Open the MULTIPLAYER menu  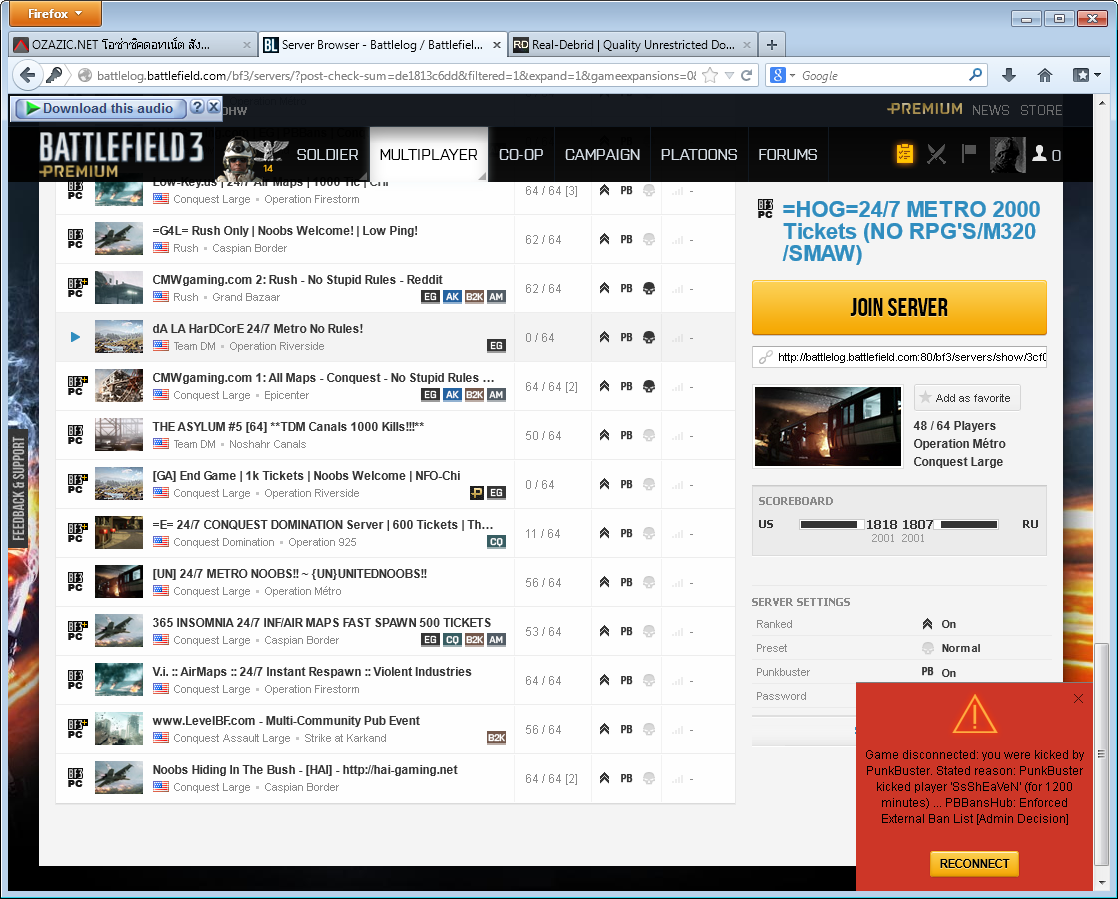tap(429, 155)
